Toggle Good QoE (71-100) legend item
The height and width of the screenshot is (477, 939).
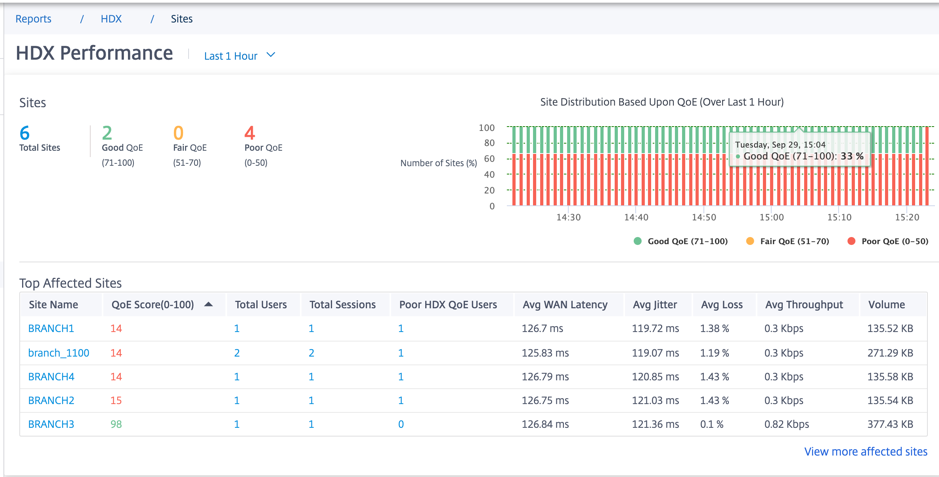(x=680, y=241)
